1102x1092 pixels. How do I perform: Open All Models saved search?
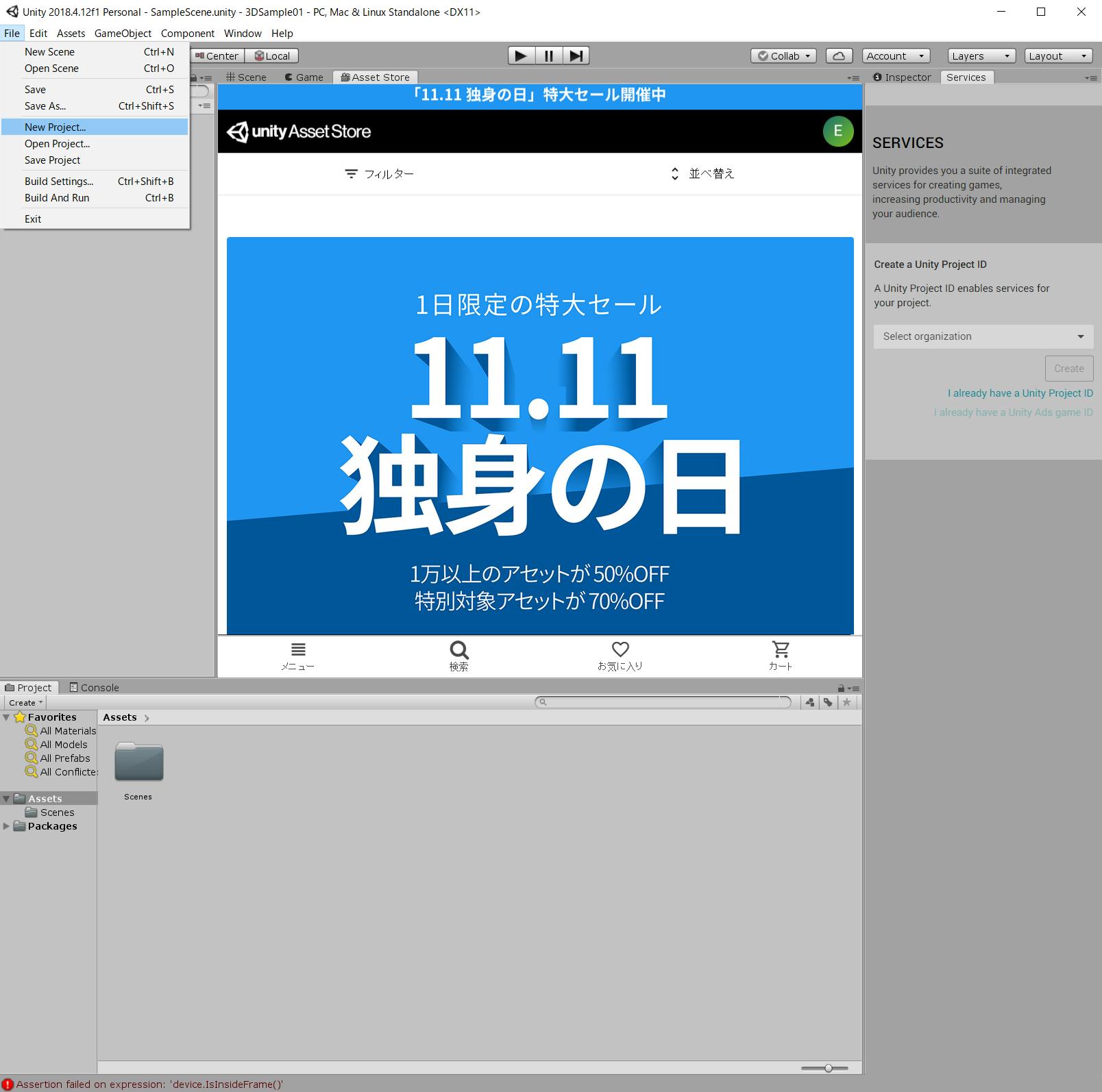[x=56, y=745]
